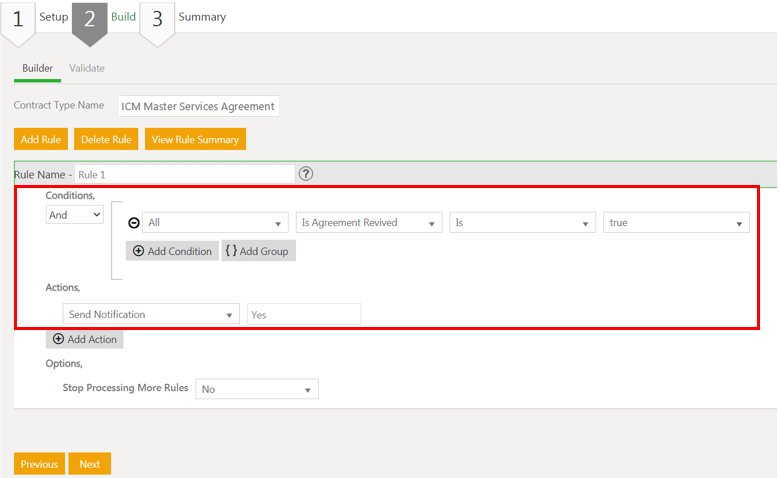Screen dimensions: 780x478
Task: Click the remove condition minus icon
Action: pos(134,223)
